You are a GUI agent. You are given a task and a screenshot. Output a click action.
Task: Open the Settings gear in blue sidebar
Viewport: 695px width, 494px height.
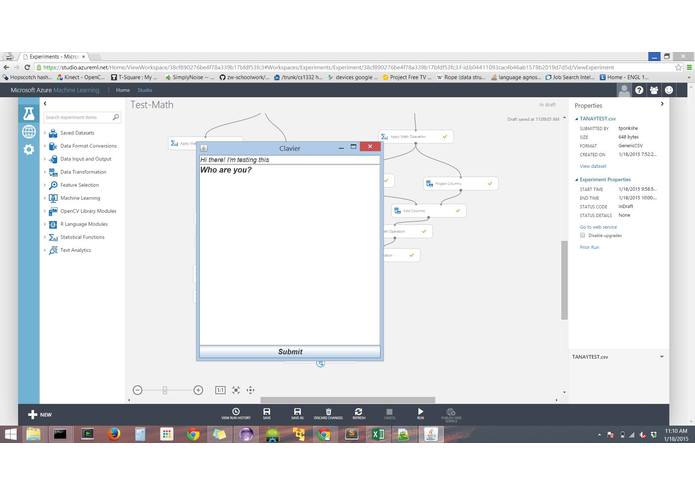pyautogui.click(x=29, y=149)
